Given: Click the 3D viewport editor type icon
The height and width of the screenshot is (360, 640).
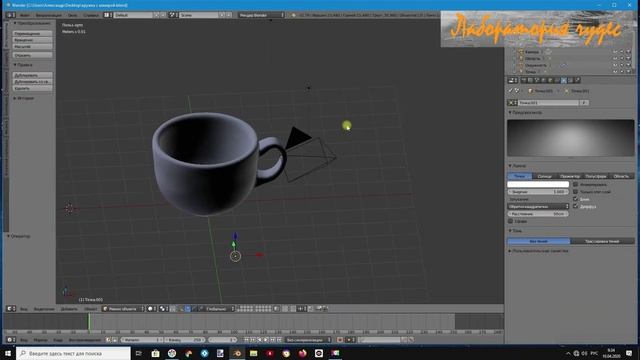Looking at the screenshot, I should [11, 309].
